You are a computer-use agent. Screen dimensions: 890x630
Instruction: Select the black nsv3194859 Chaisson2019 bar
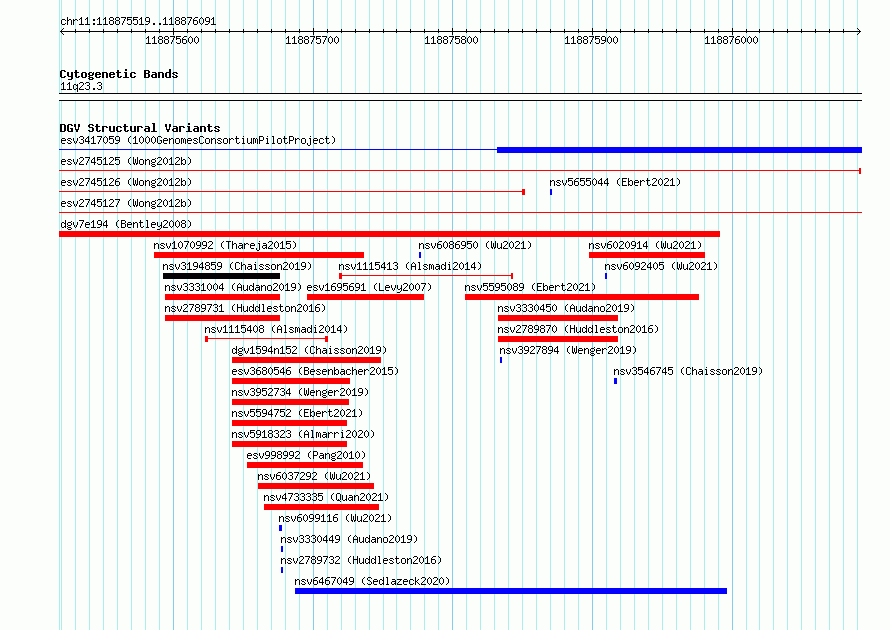[221, 276]
